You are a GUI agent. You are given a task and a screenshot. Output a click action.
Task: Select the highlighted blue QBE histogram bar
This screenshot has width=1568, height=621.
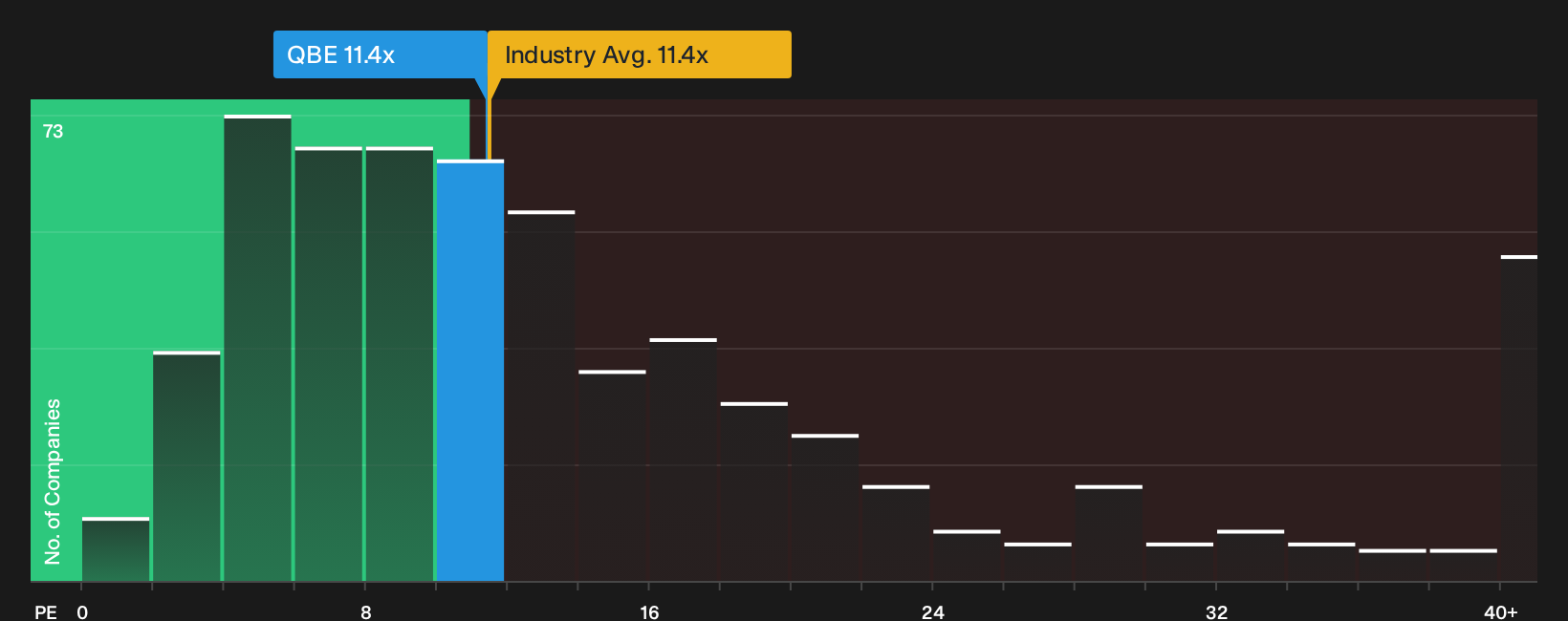(470, 371)
